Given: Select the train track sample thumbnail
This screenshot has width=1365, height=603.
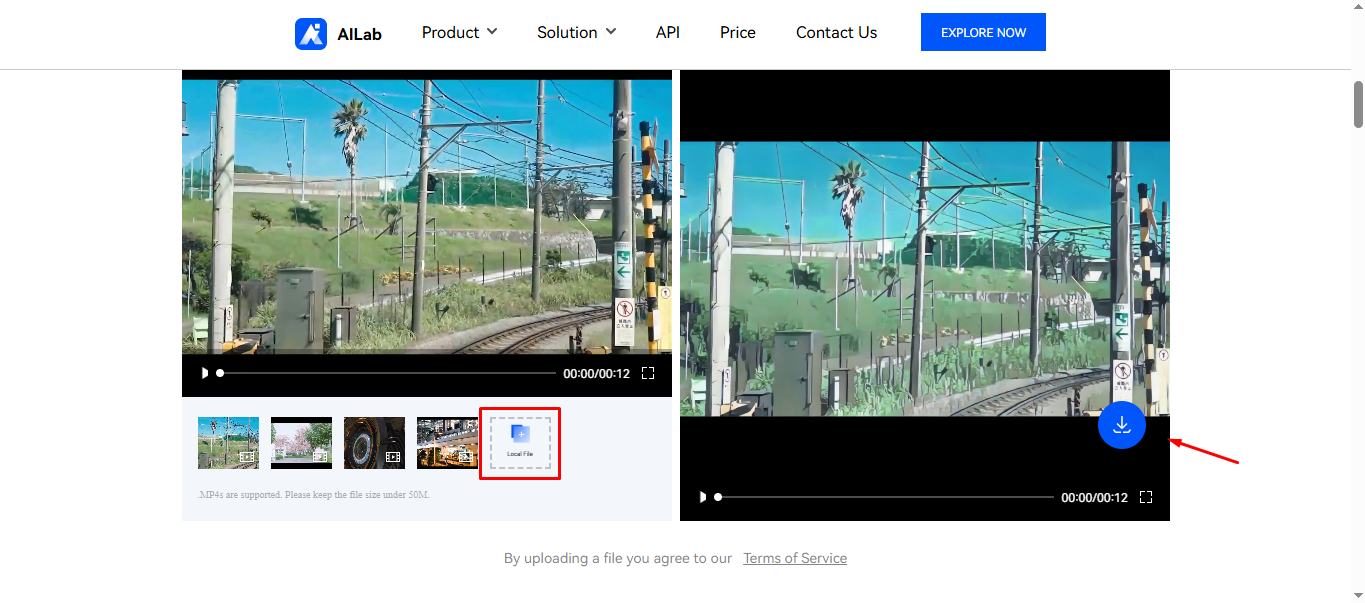Looking at the screenshot, I should [x=228, y=443].
